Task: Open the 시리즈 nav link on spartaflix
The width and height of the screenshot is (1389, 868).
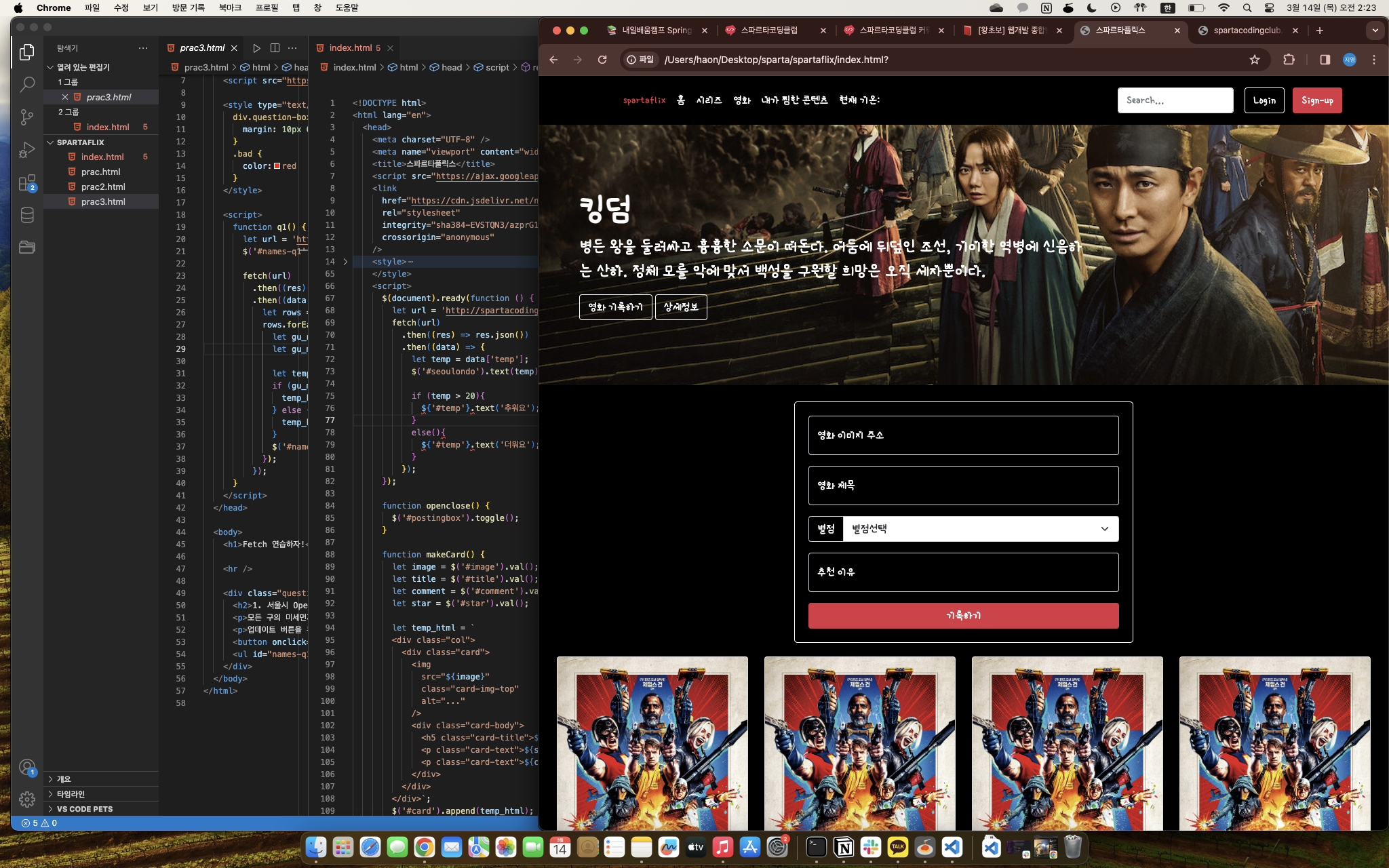Action: coord(709,100)
